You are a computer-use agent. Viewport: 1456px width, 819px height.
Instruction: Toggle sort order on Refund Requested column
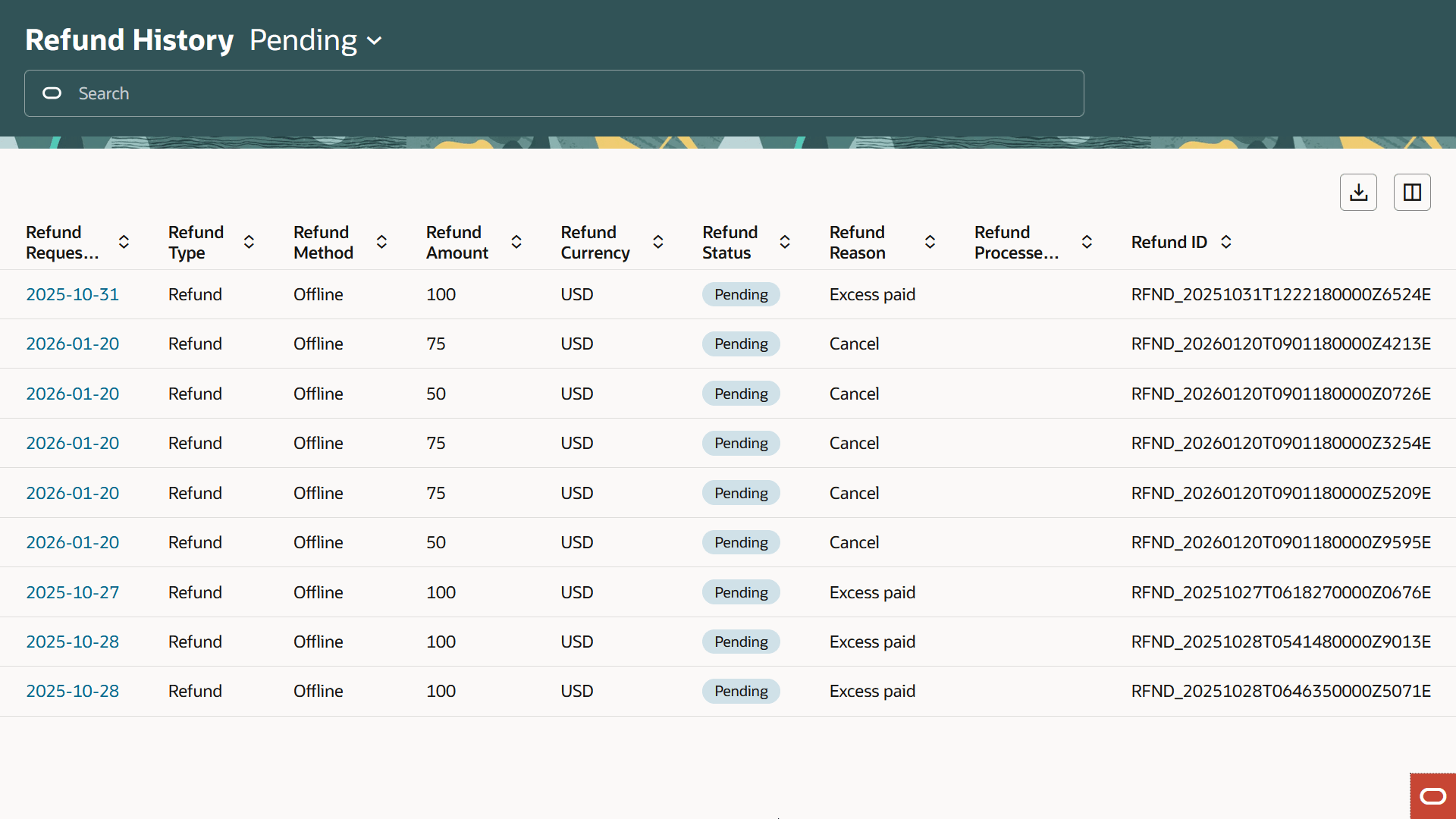[124, 242]
